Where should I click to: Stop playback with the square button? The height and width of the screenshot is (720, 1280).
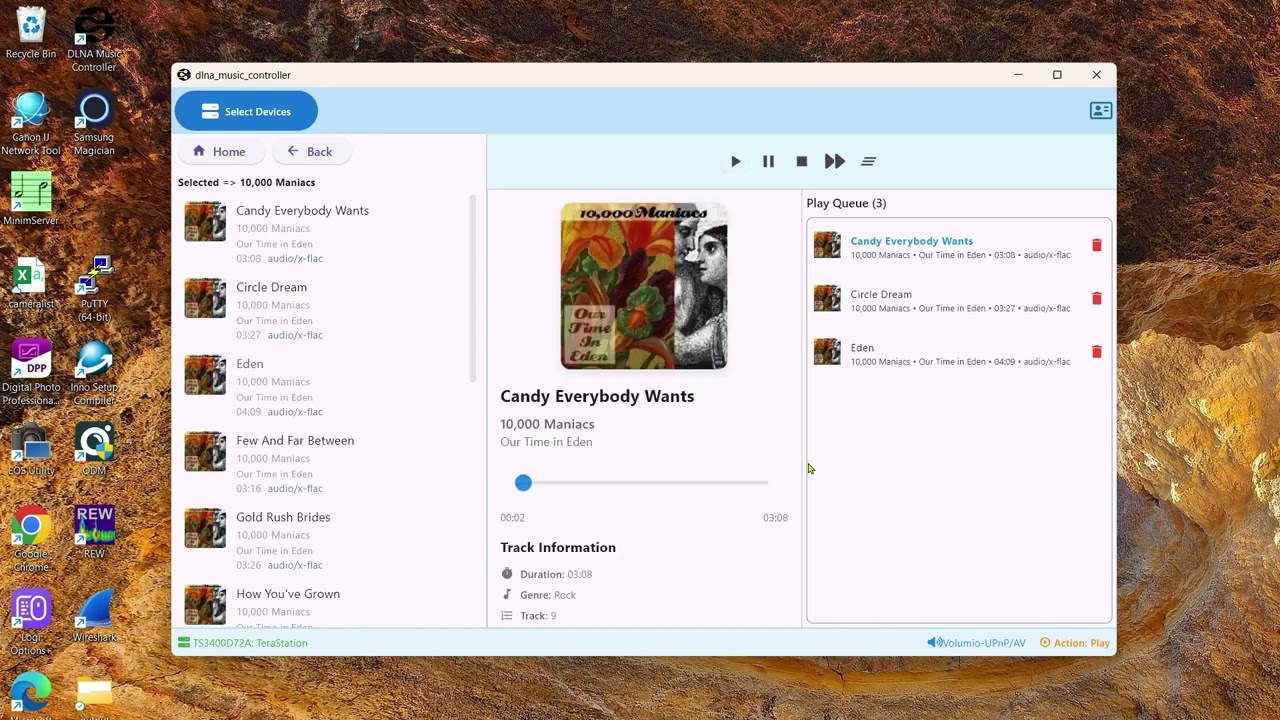(x=801, y=161)
